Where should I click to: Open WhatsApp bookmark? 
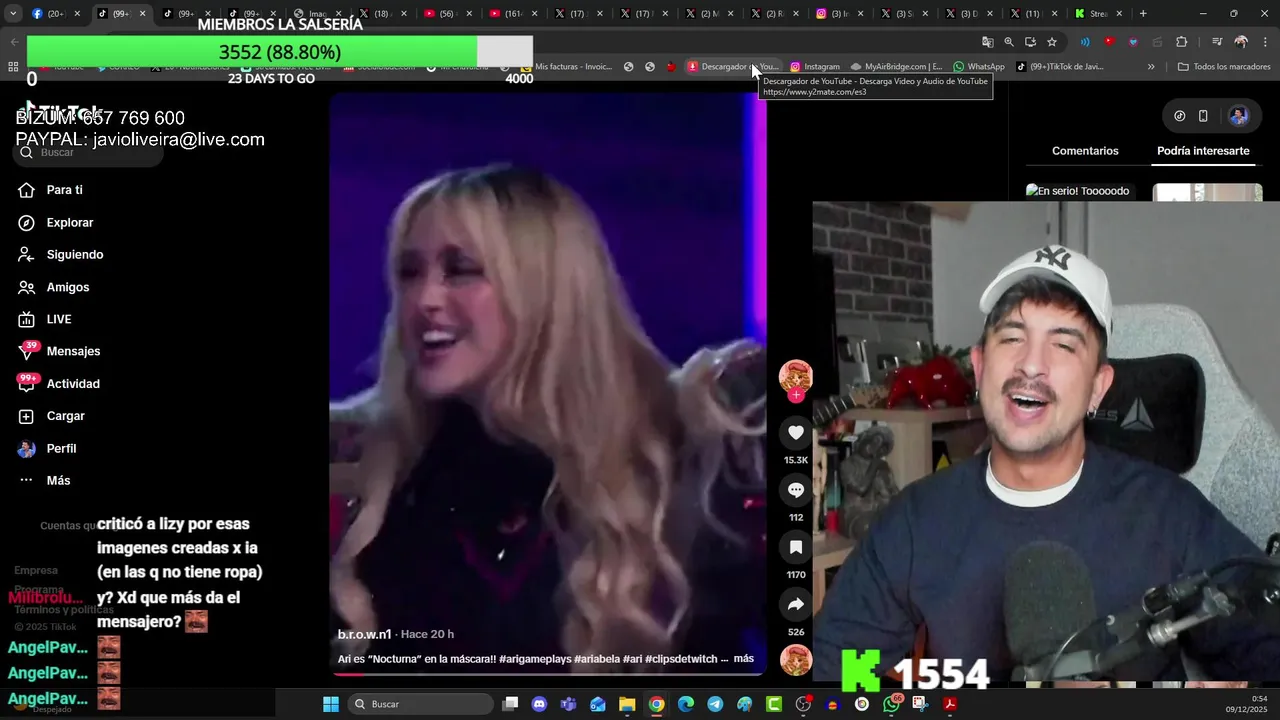click(979, 67)
